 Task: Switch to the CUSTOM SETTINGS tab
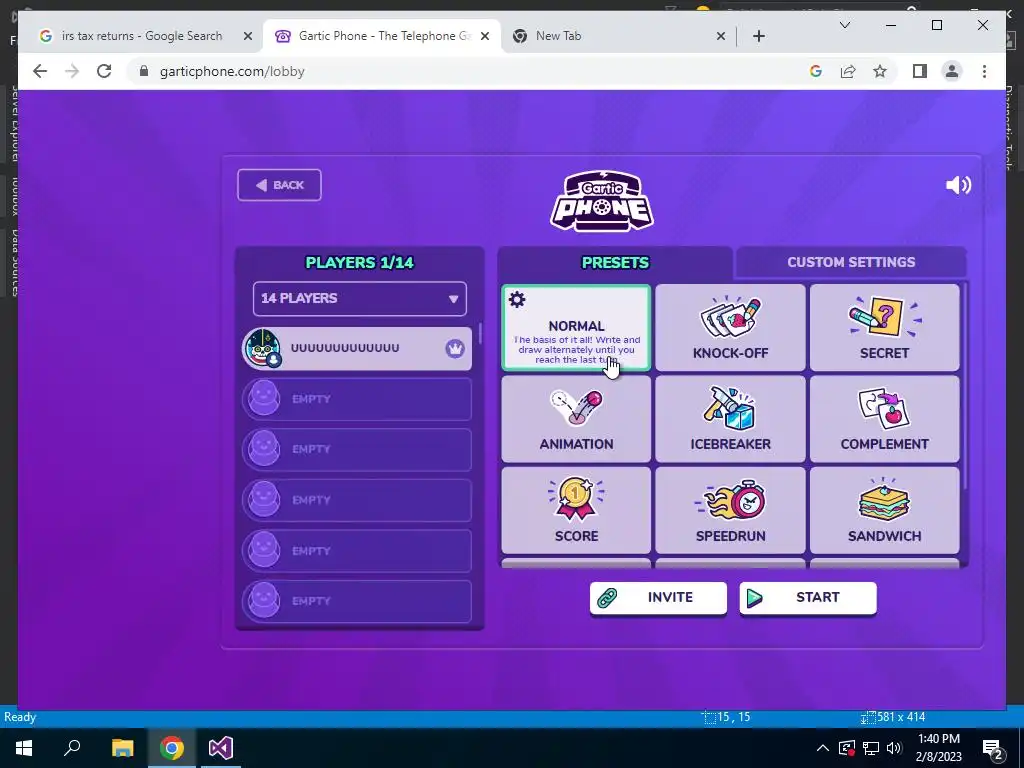tap(851, 263)
